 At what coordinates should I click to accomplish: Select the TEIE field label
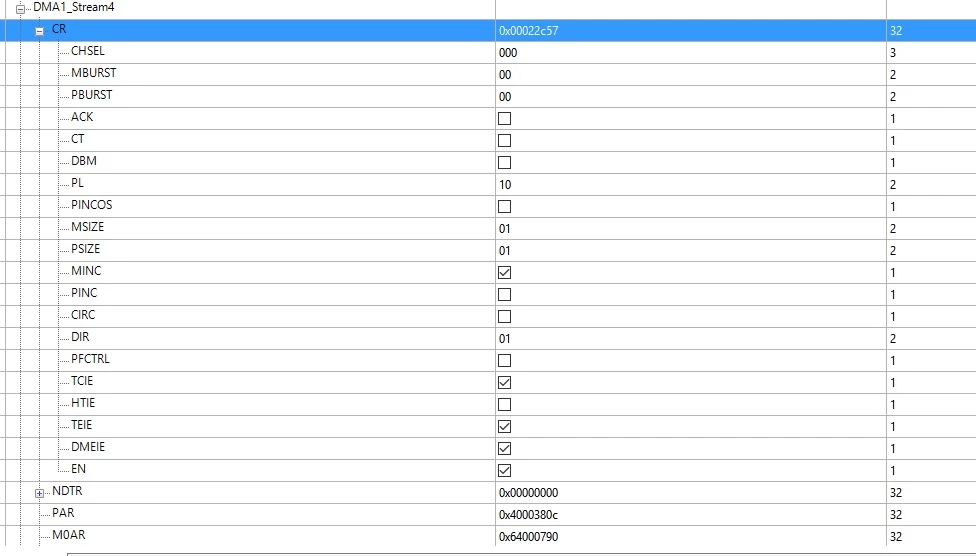(82, 425)
